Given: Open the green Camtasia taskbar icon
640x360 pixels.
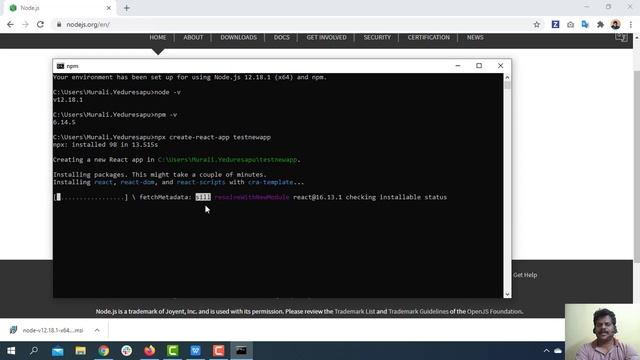Looking at the screenshot, I should point(172,351).
